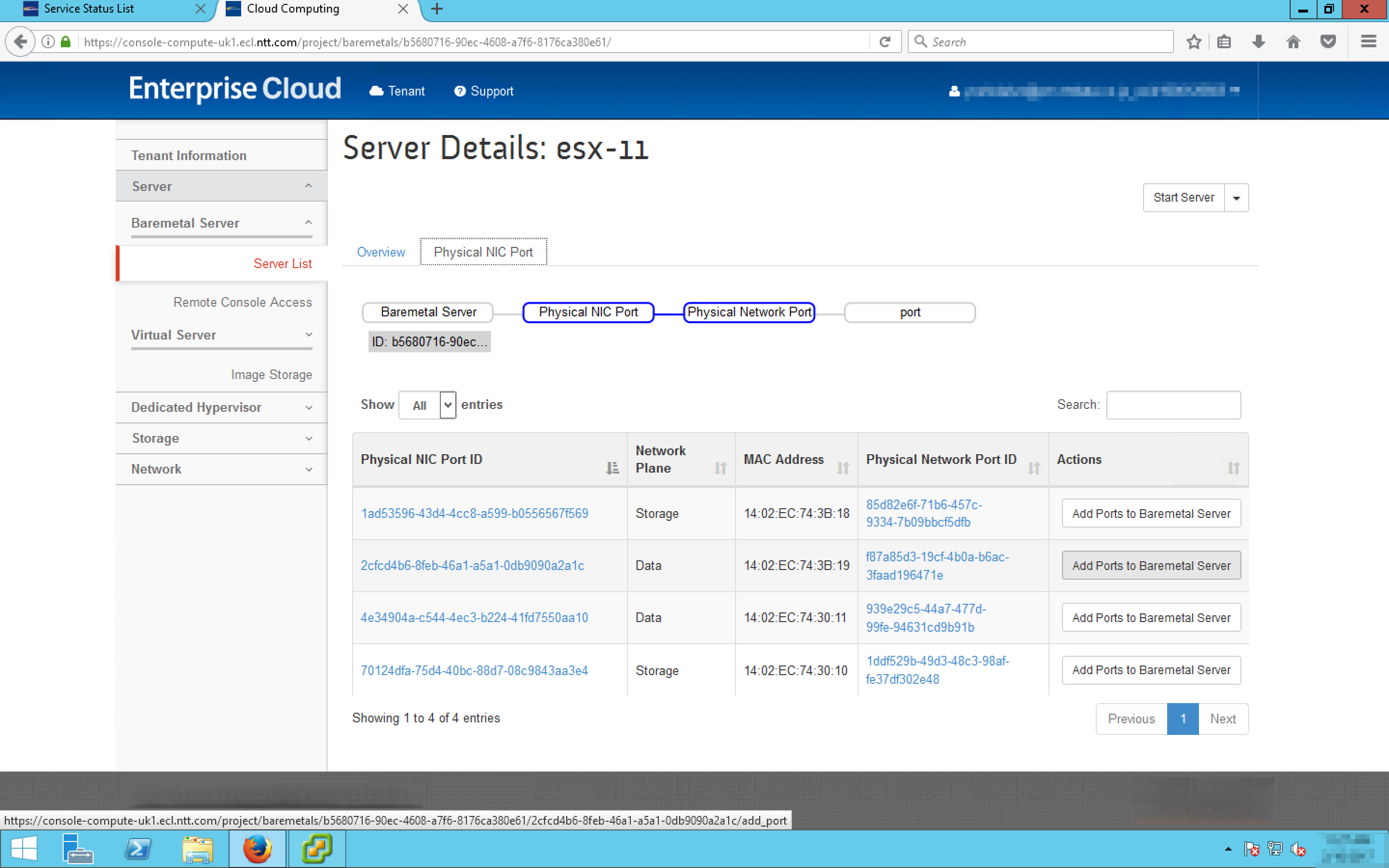
Task: Switch to Service Status List browser tab
Action: coord(89,9)
